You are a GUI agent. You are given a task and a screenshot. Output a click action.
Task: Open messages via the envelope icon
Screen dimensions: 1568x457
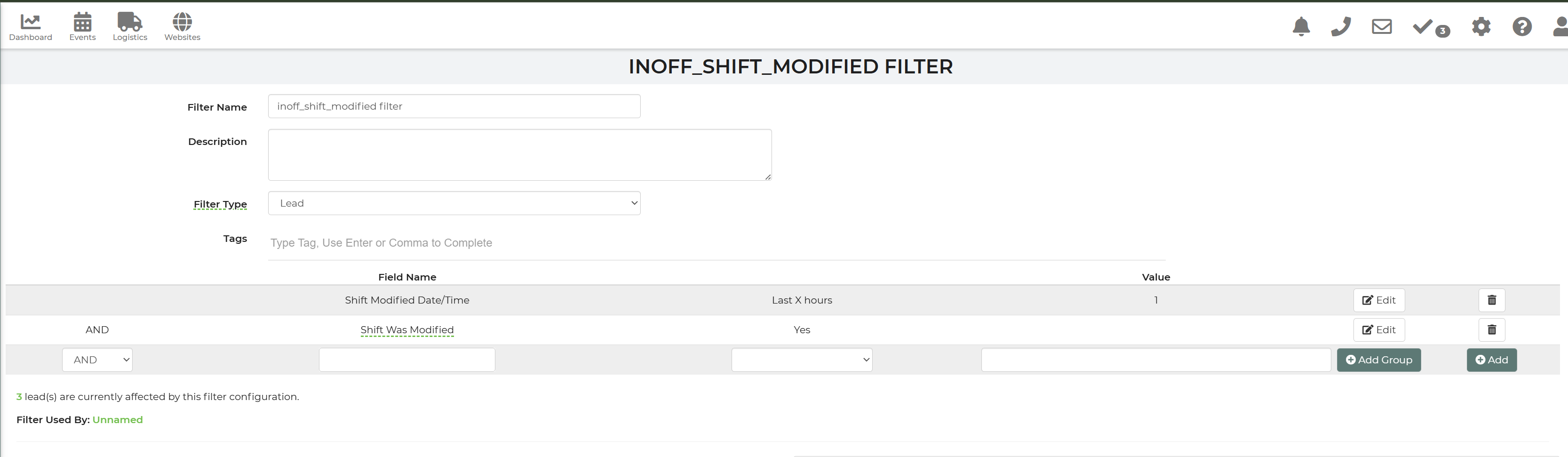click(1381, 27)
